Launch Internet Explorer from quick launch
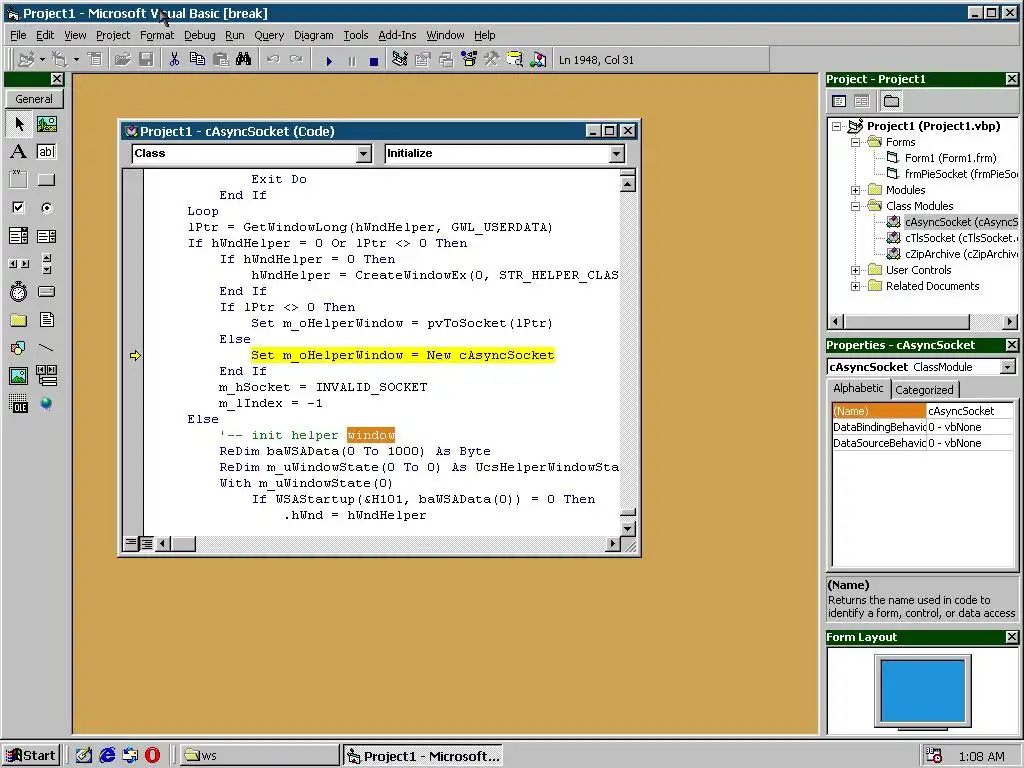 pyautogui.click(x=107, y=756)
